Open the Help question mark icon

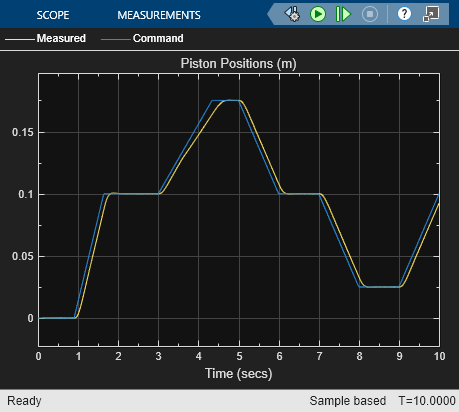tap(404, 14)
